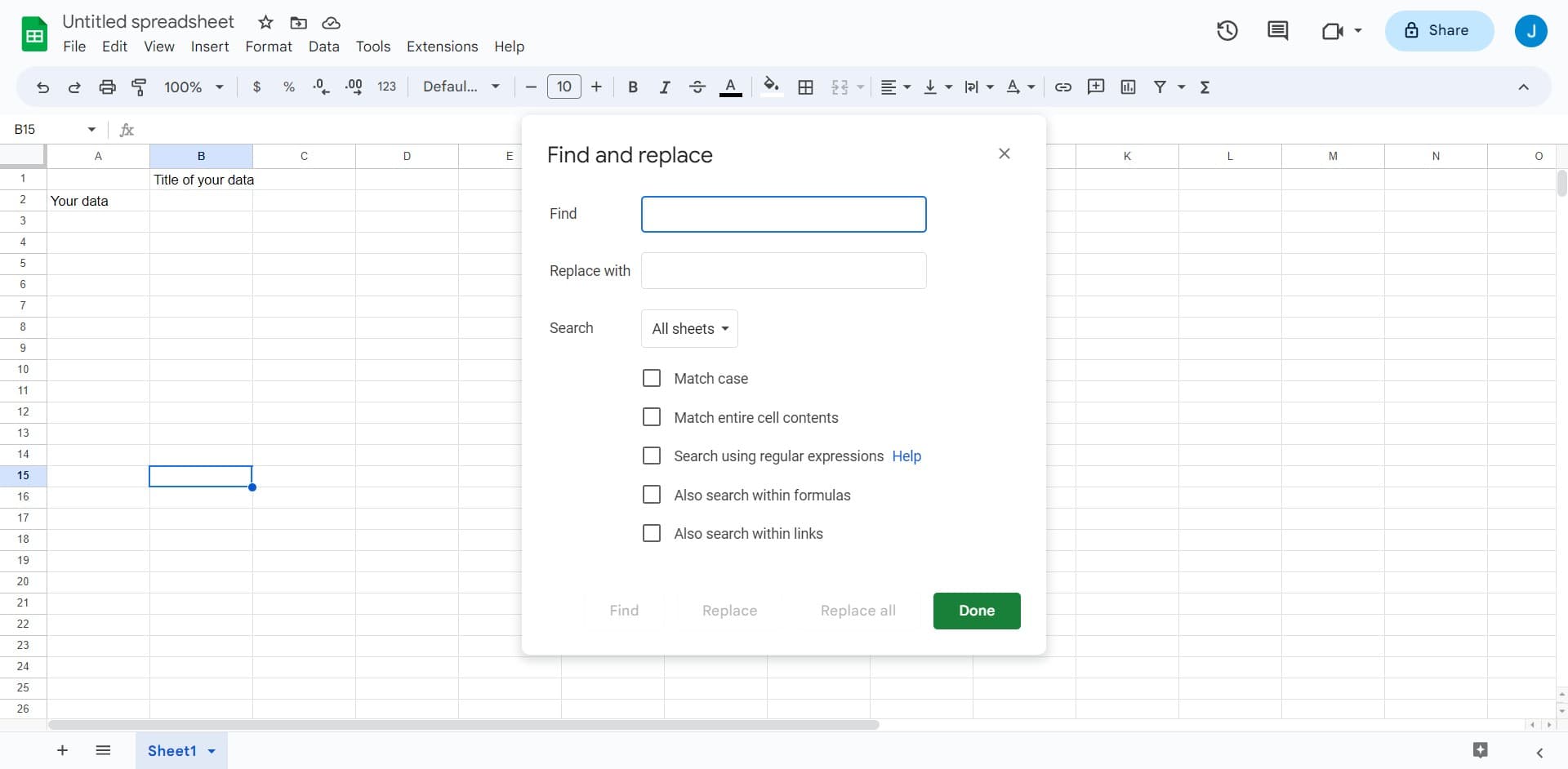Screen dimensions: 1568x769
Task: Create a filter
Action: [x=1160, y=87]
